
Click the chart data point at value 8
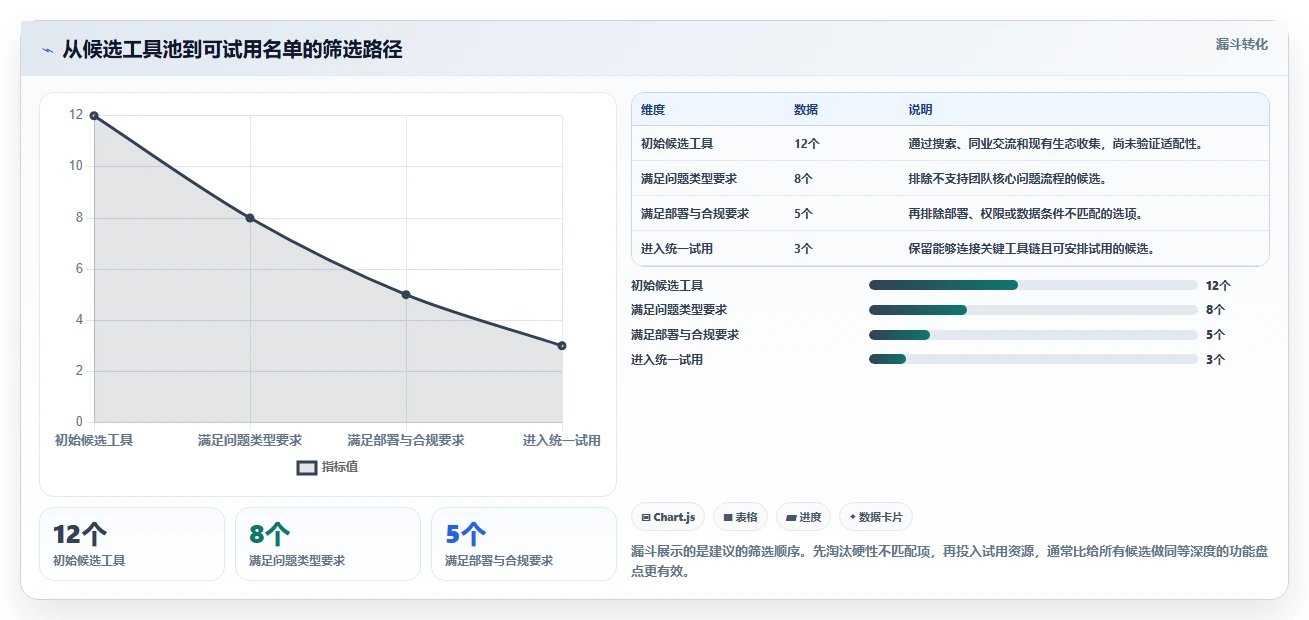click(250, 218)
